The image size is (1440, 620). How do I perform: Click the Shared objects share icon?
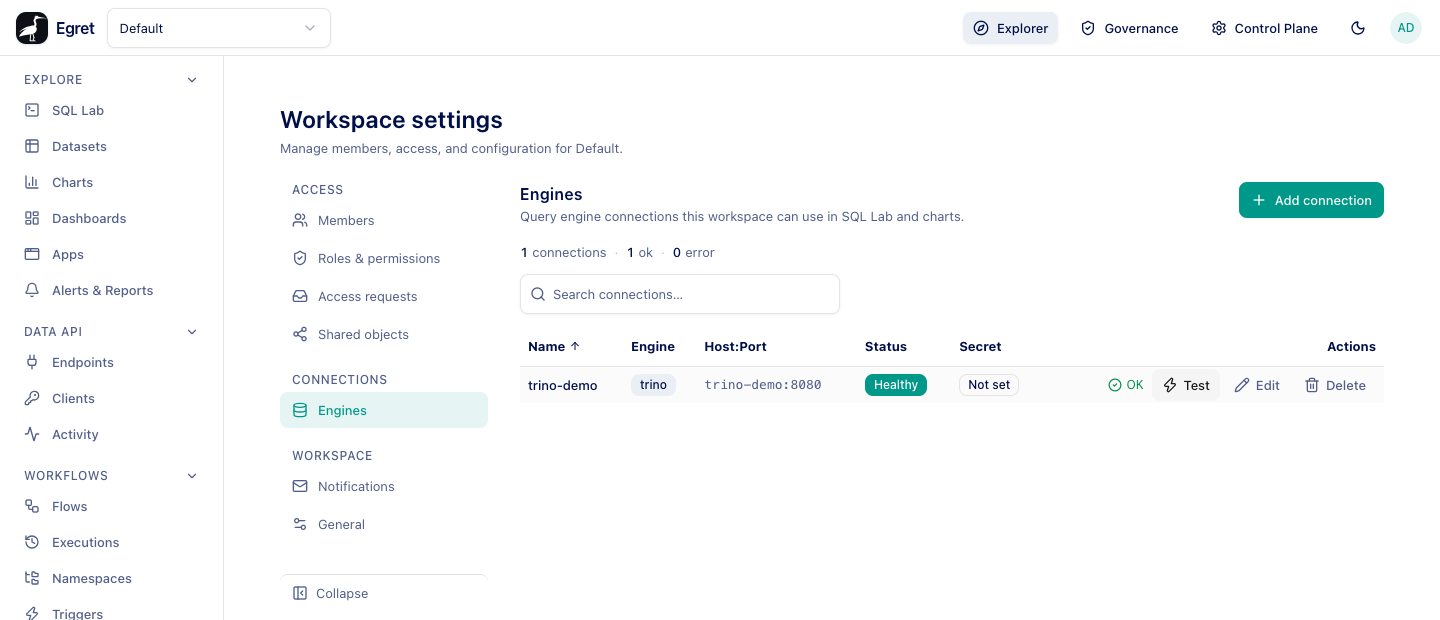pos(300,334)
